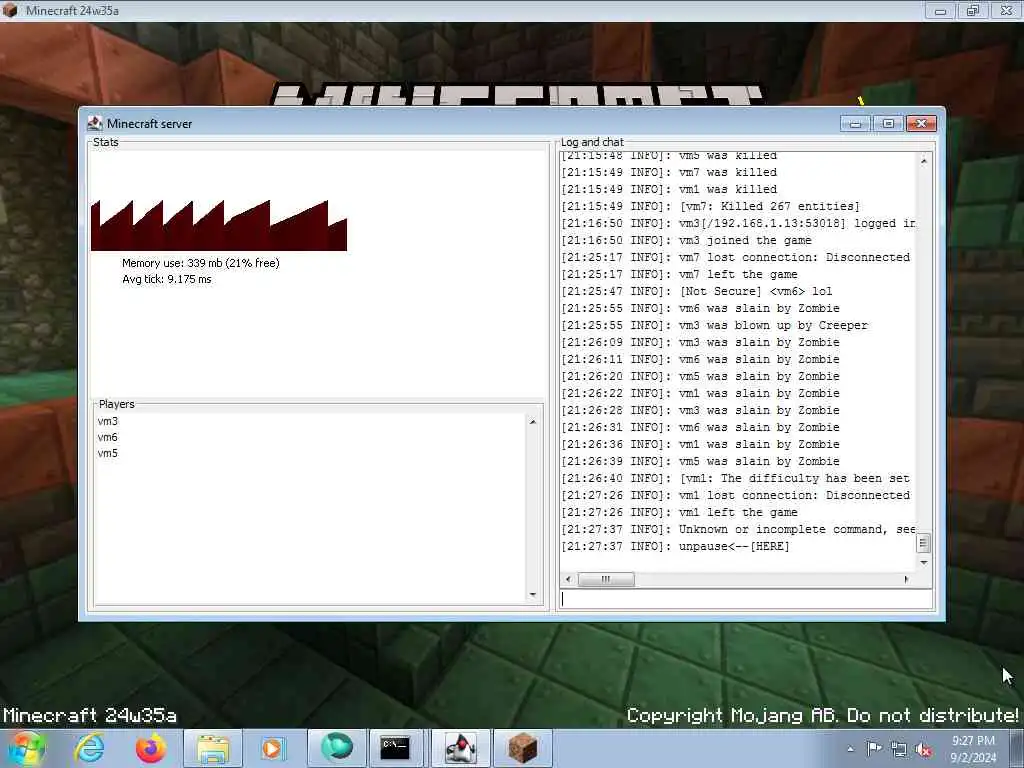
Task: Click log vertical scrollbar down arrow
Action: (923, 562)
